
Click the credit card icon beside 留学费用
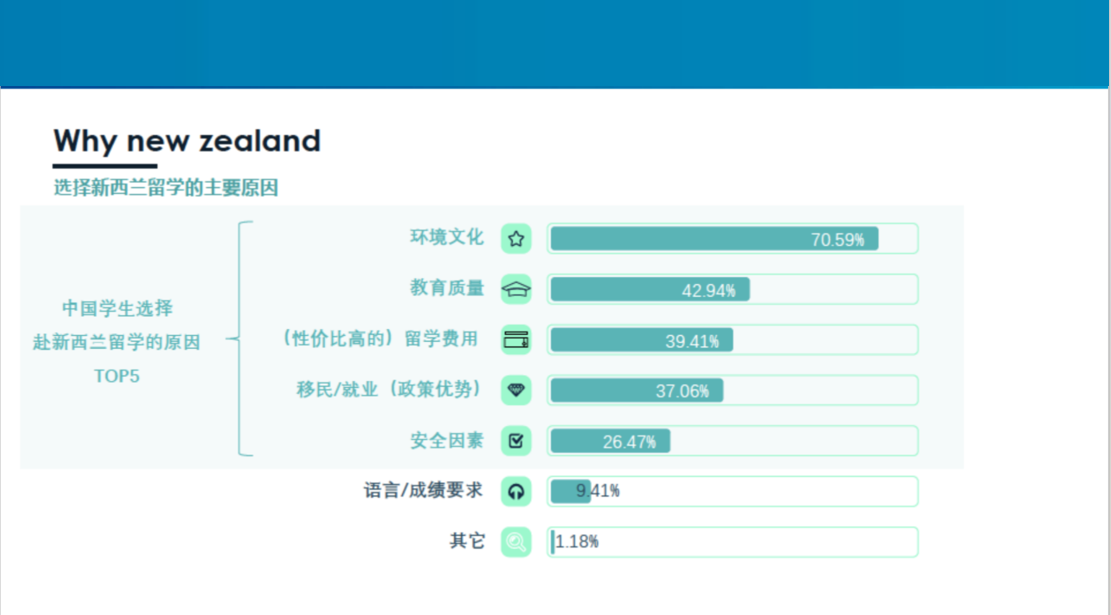click(516, 340)
